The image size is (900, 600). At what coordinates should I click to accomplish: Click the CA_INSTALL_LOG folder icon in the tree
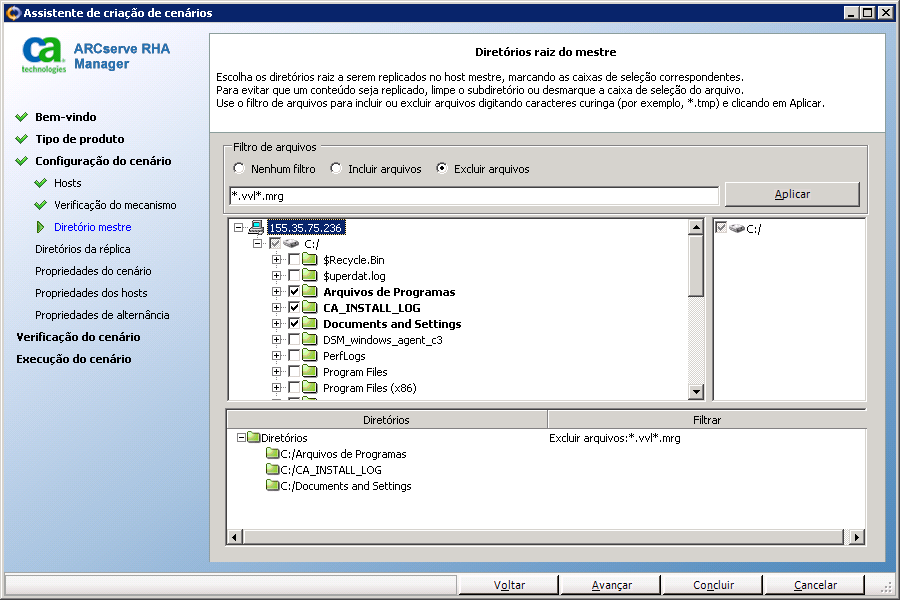(310, 308)
